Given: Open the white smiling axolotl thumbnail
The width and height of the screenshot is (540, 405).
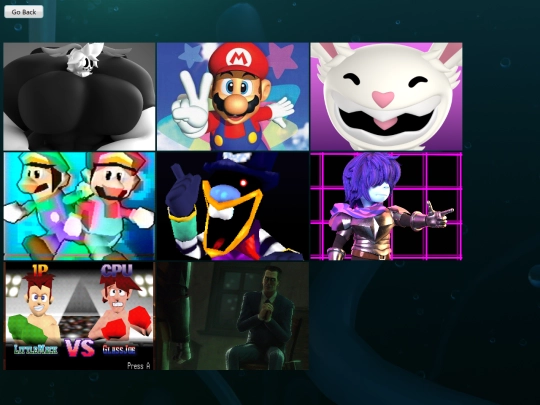Looking at the screenshot, I should 386,96.
